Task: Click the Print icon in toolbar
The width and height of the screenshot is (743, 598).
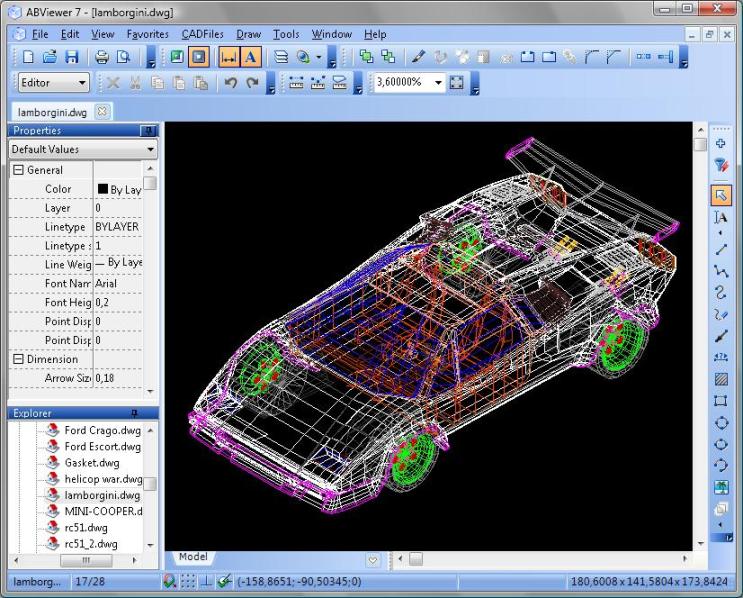Action: [x=101, y=57]
